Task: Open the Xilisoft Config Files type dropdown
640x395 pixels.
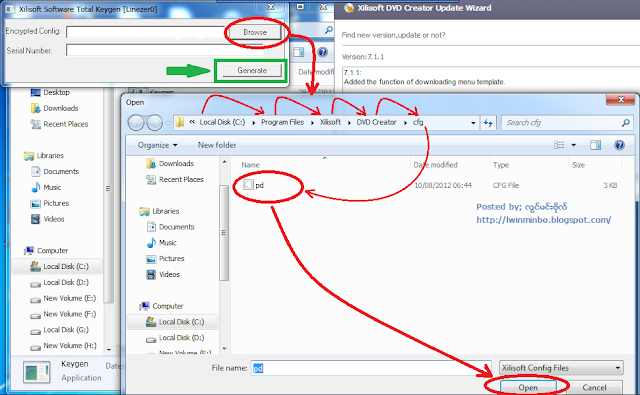Action: pos(561,368)
